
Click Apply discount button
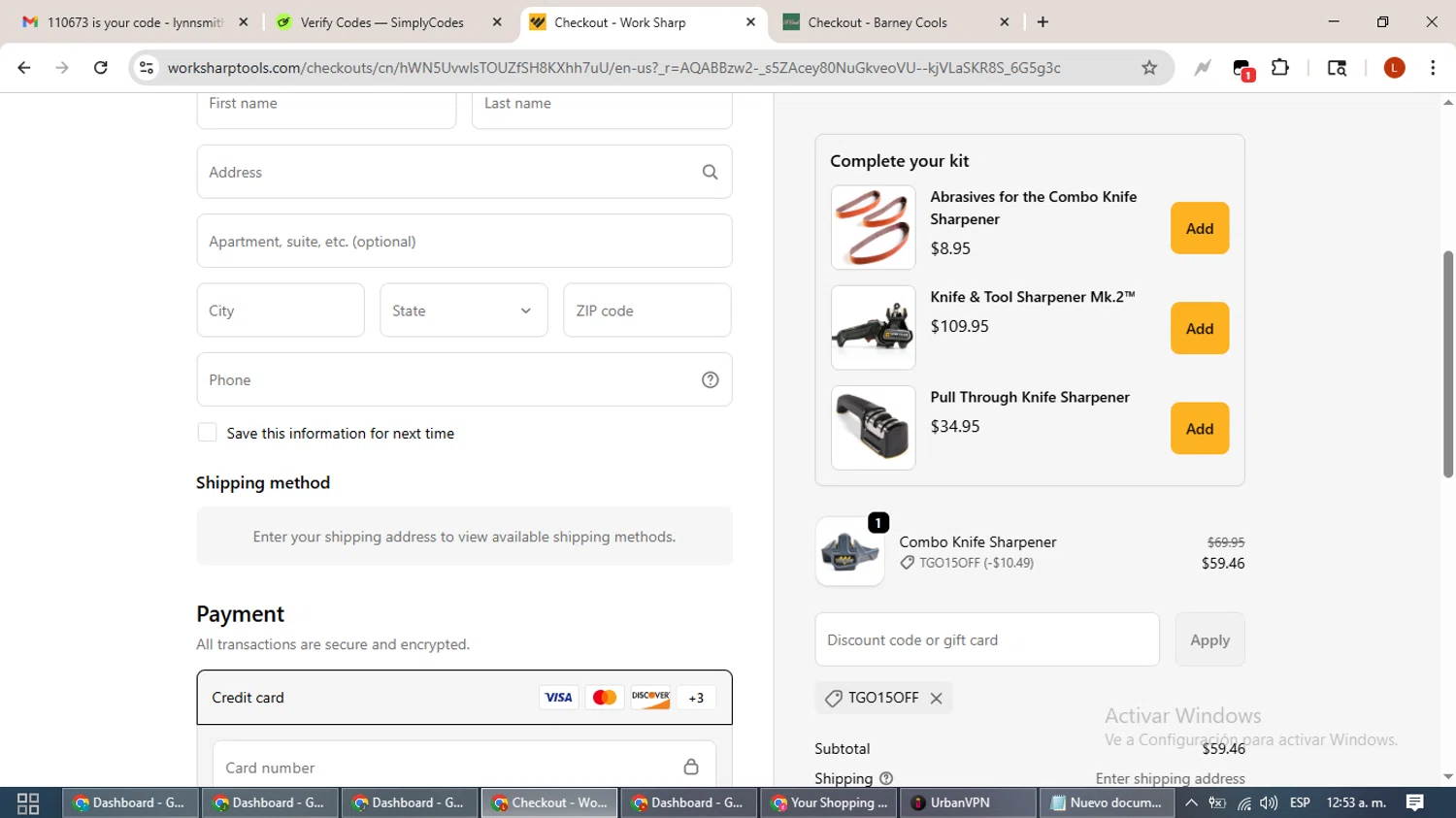pos(1209,639)
